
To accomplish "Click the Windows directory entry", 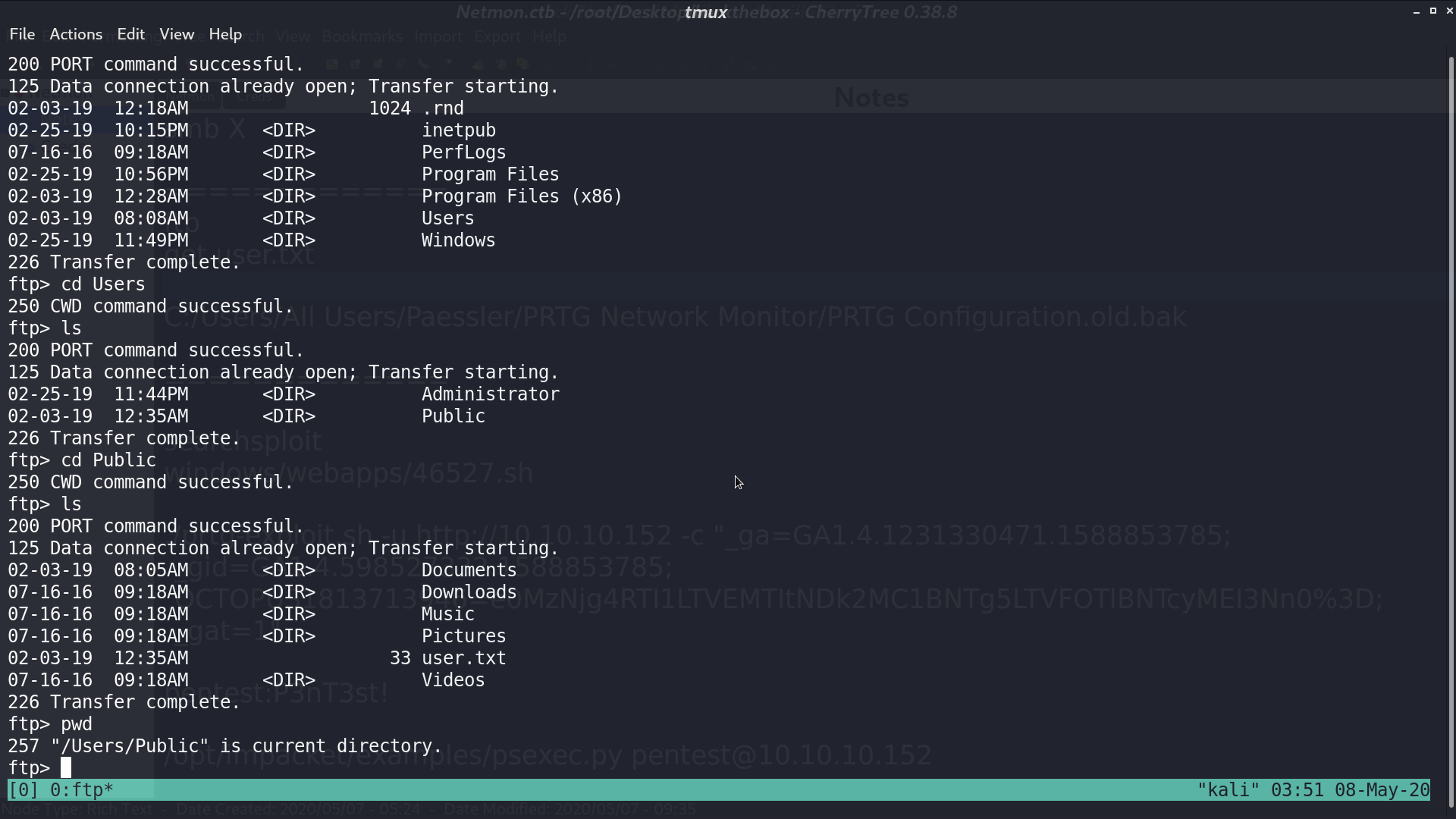I will (458, 240).
